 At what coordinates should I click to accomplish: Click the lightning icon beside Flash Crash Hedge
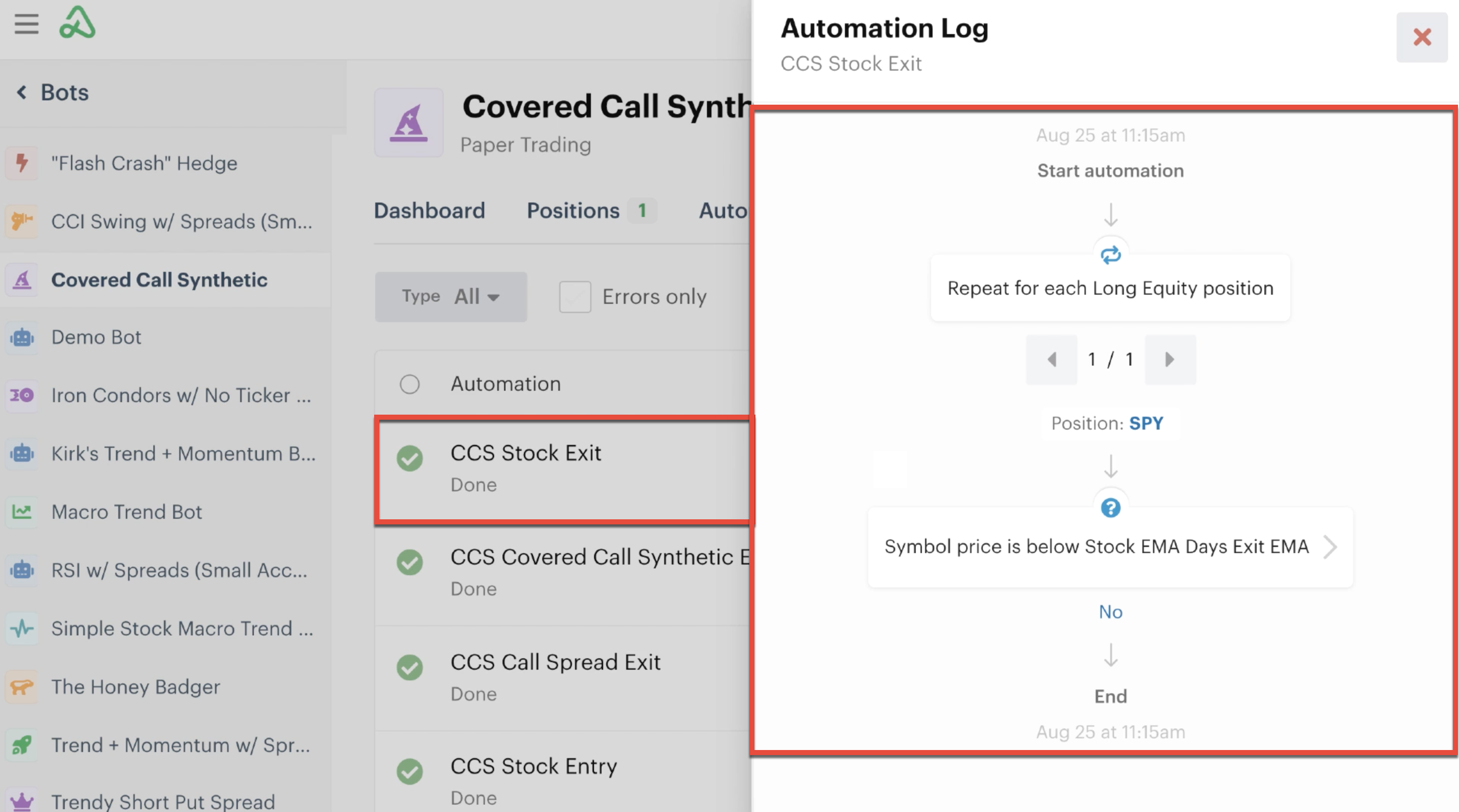(21, 163)
